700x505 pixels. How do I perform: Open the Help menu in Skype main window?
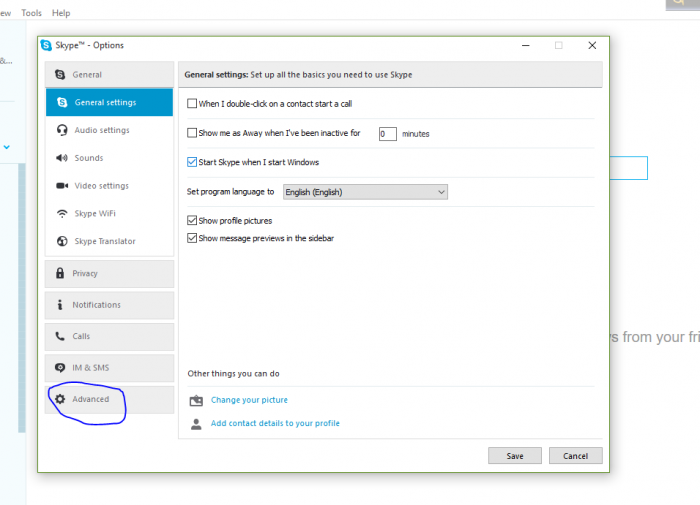coord(61,13)
